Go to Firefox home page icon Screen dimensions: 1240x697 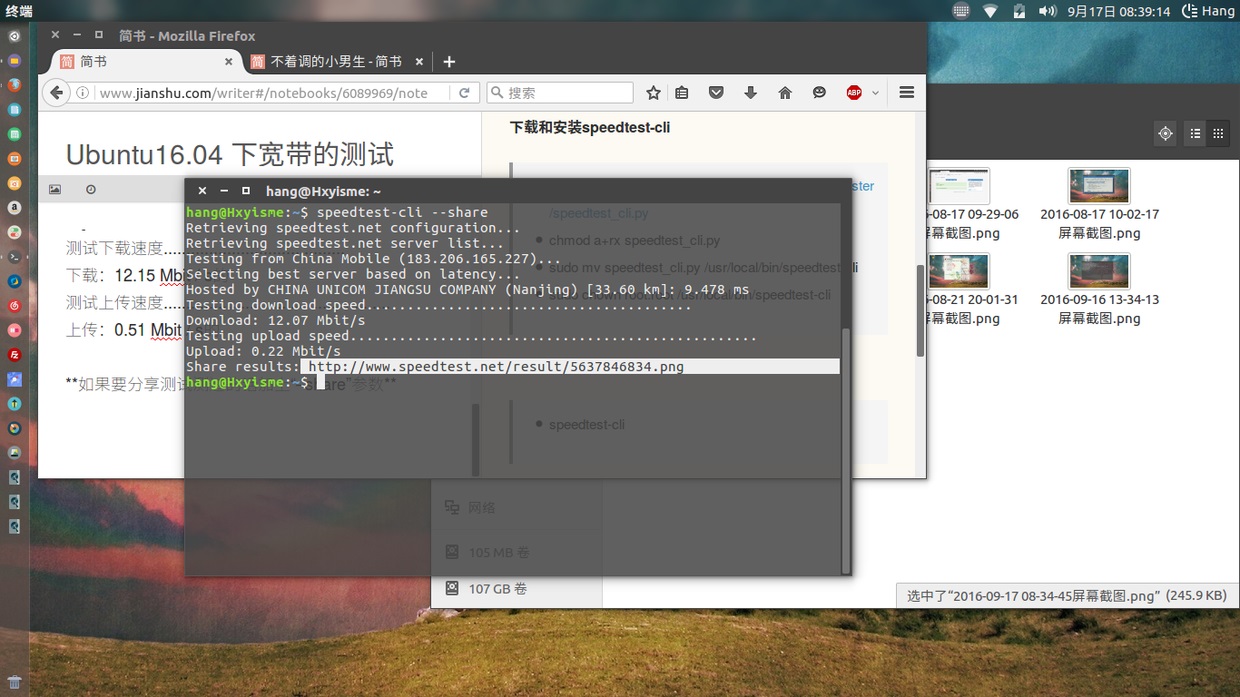pos(785,93)
